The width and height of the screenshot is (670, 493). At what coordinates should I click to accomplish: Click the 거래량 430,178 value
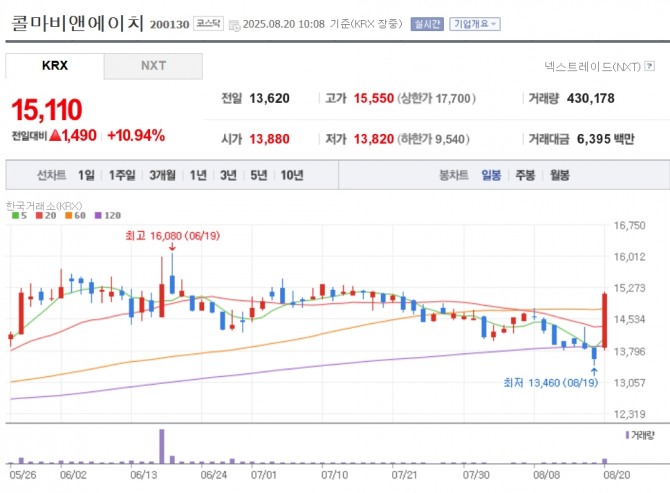coord(591,98)
